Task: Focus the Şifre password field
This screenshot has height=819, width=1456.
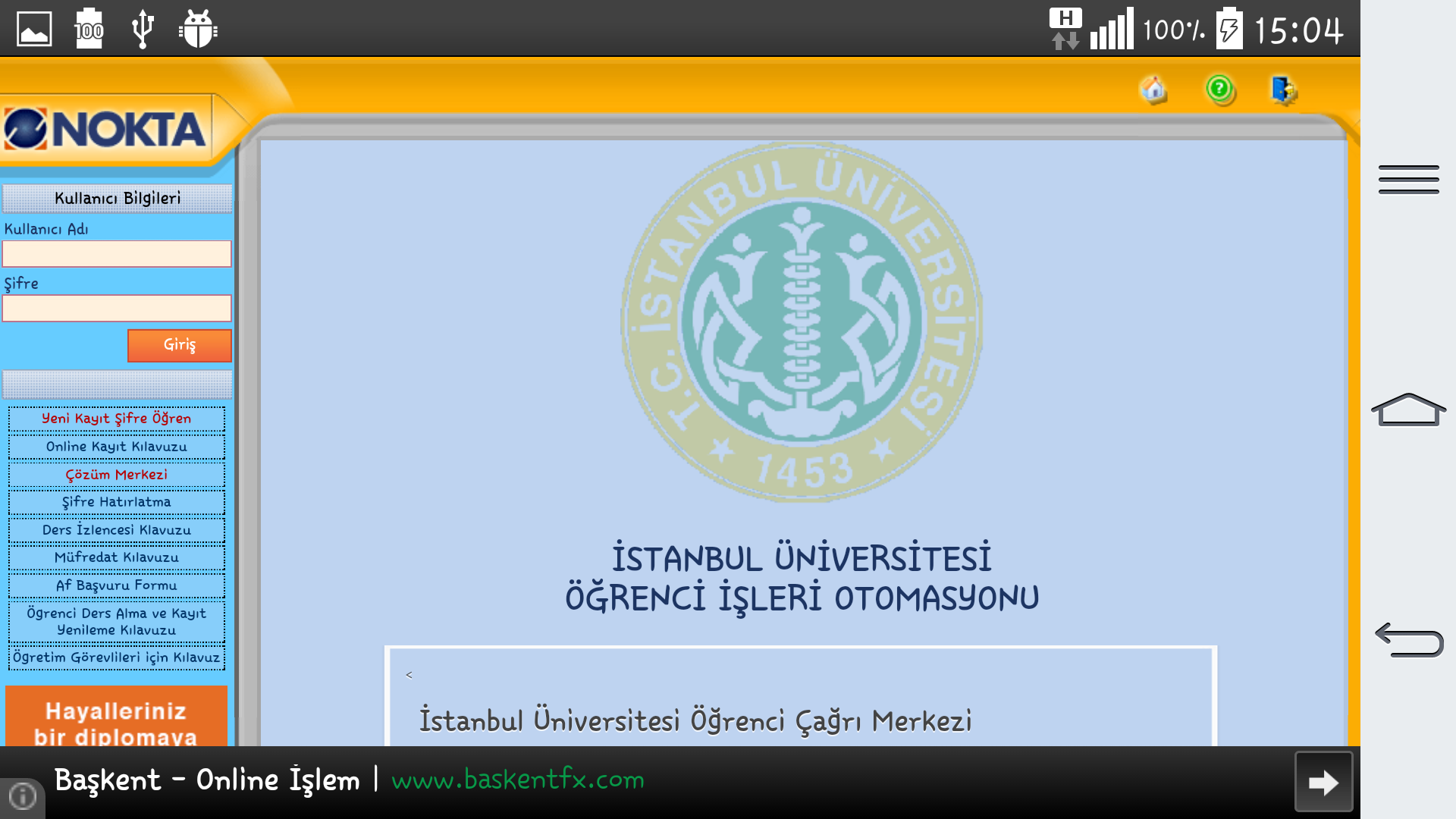Action: pos(117,309)
